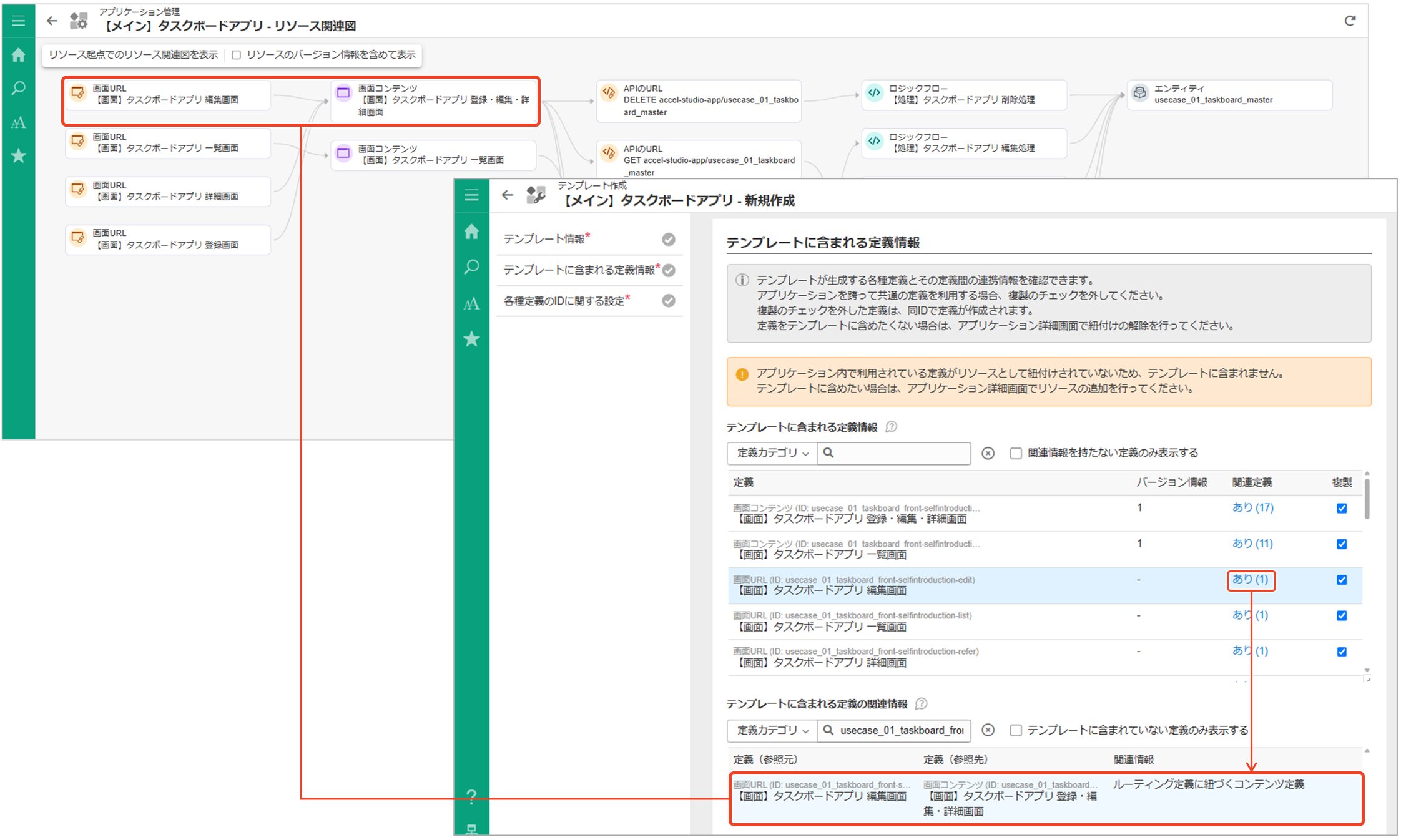1401x840 pixels.
Task: Click back arrow in template creation window
Action: (x=508, y=195)
